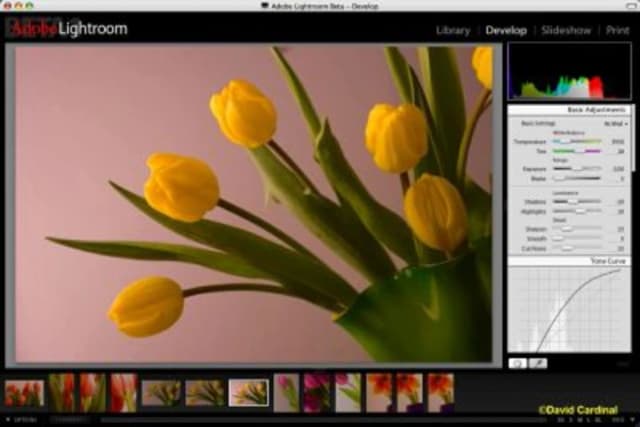The image size is (640, 427).
Task: Click the window toolbar toggle pill button
Action: tap(631, 6)
